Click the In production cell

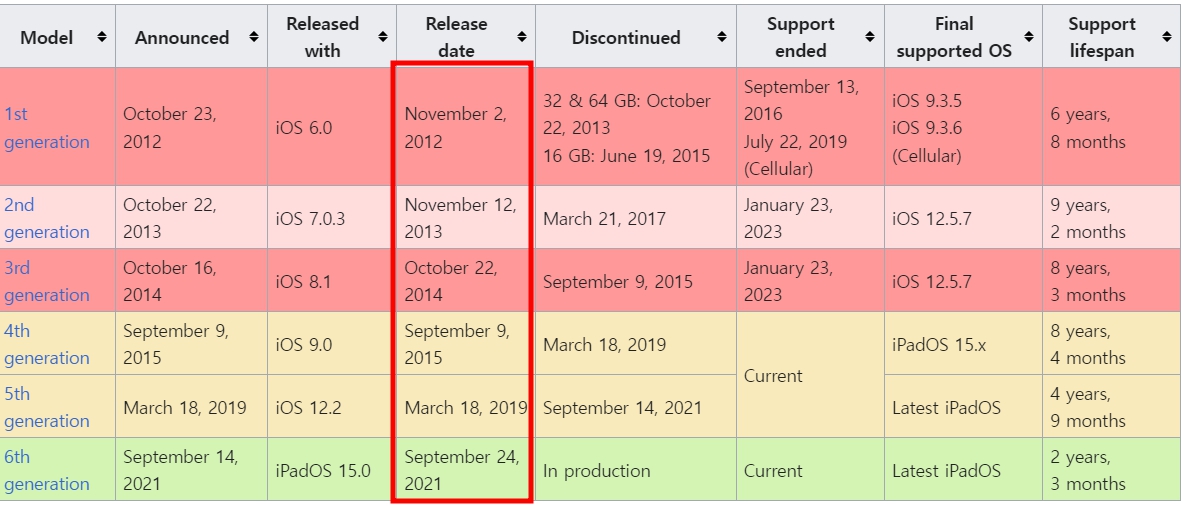point(597,470)
